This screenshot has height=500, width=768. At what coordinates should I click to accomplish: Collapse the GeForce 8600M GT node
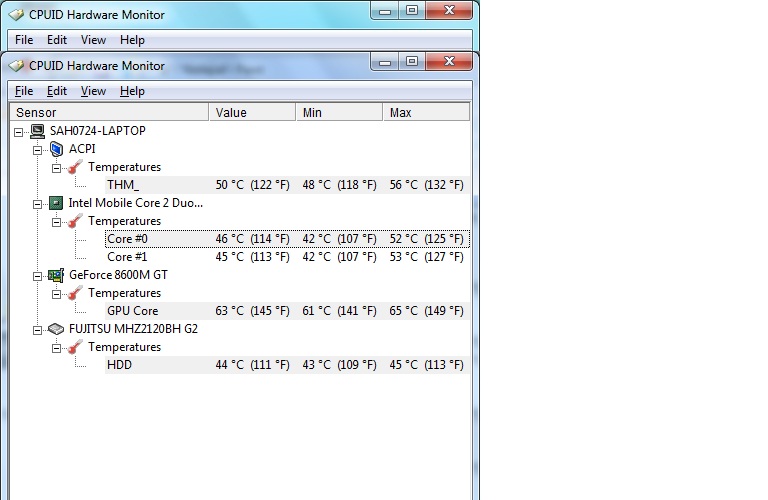click(x=37, y=276)
